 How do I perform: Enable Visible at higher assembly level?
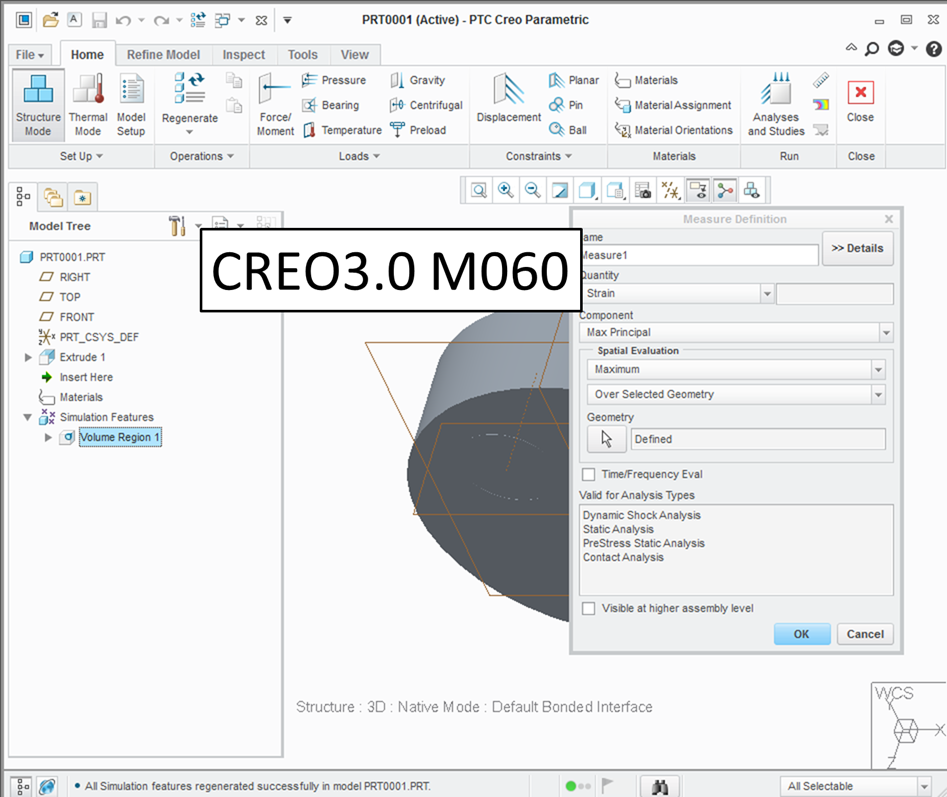[x=588, y=608]
